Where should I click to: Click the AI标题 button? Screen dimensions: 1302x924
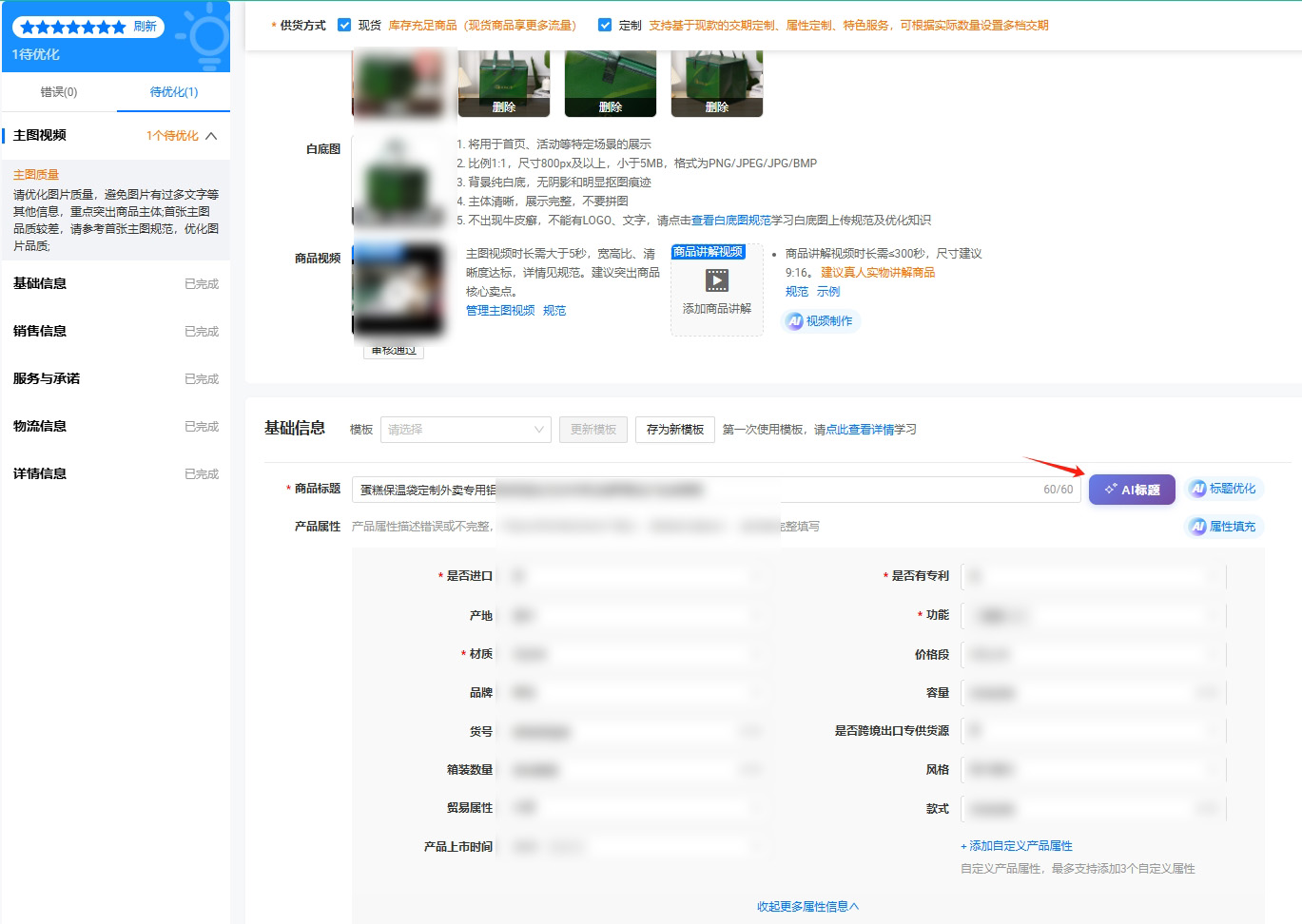[x=1132, y=489]
